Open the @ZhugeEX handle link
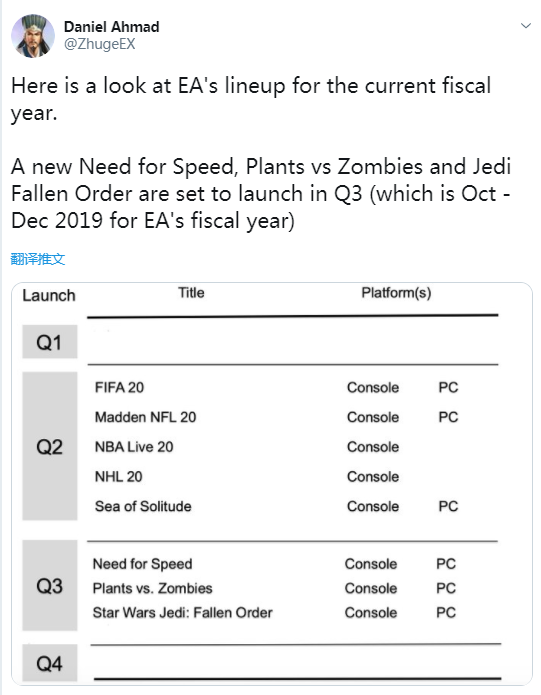Viewport: 541px width, 695px height. [x=100, y=44]
